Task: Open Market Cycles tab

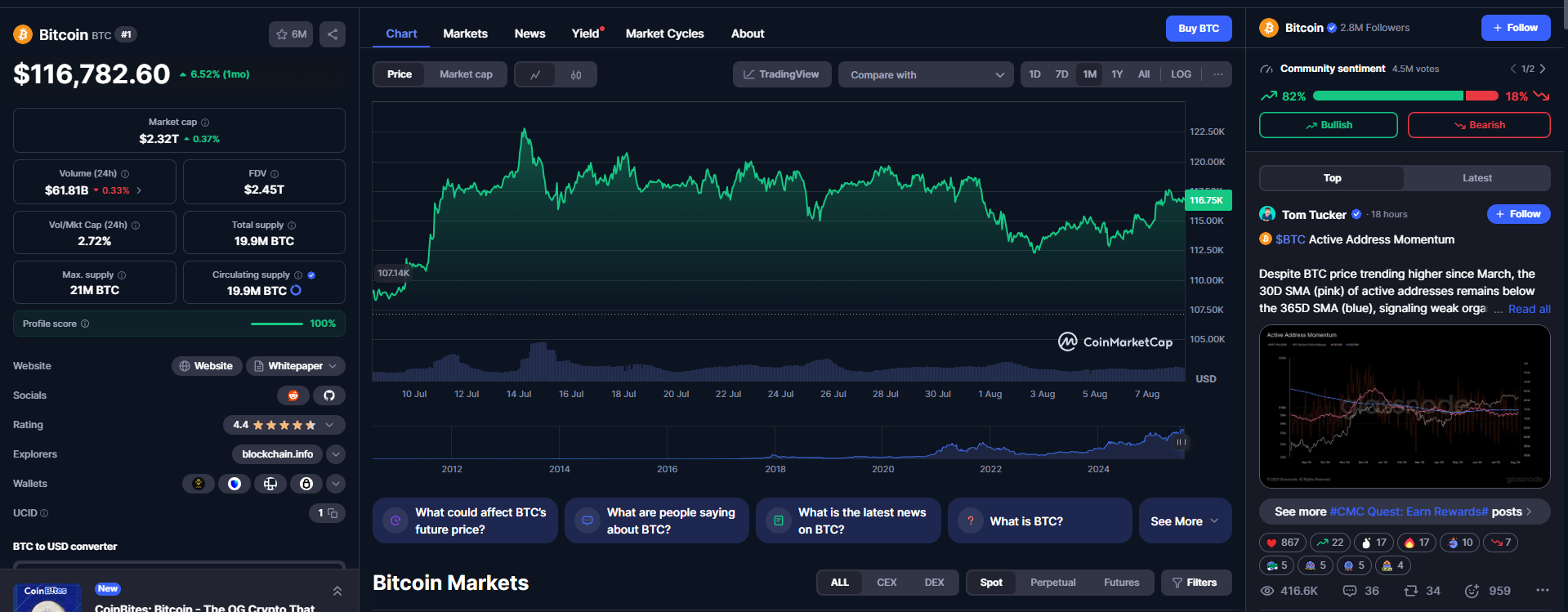Action: [664, 34]
